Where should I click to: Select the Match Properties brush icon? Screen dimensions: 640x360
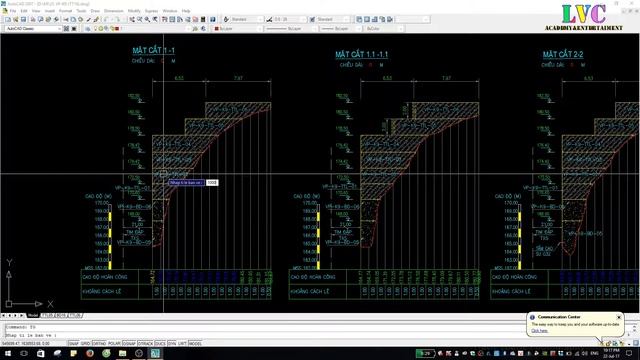[89, 19]
